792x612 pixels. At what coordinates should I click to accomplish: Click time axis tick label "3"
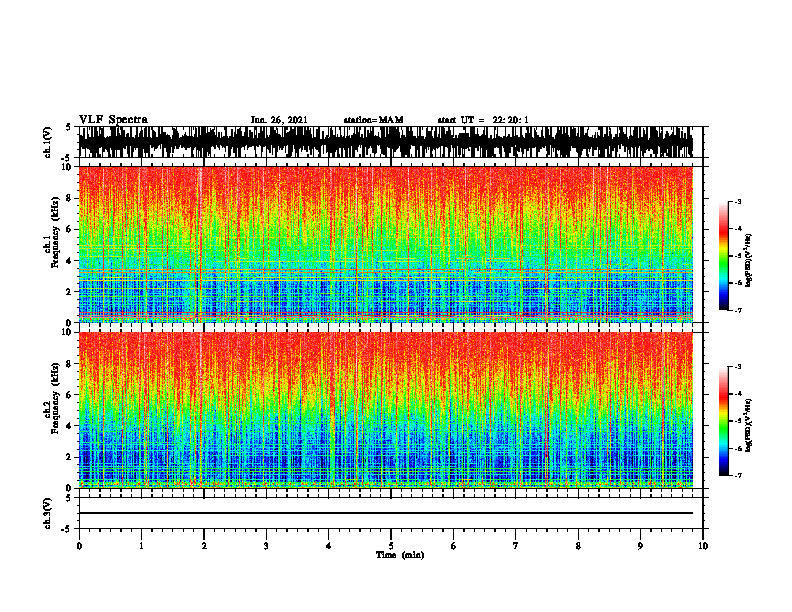(266, 546)
